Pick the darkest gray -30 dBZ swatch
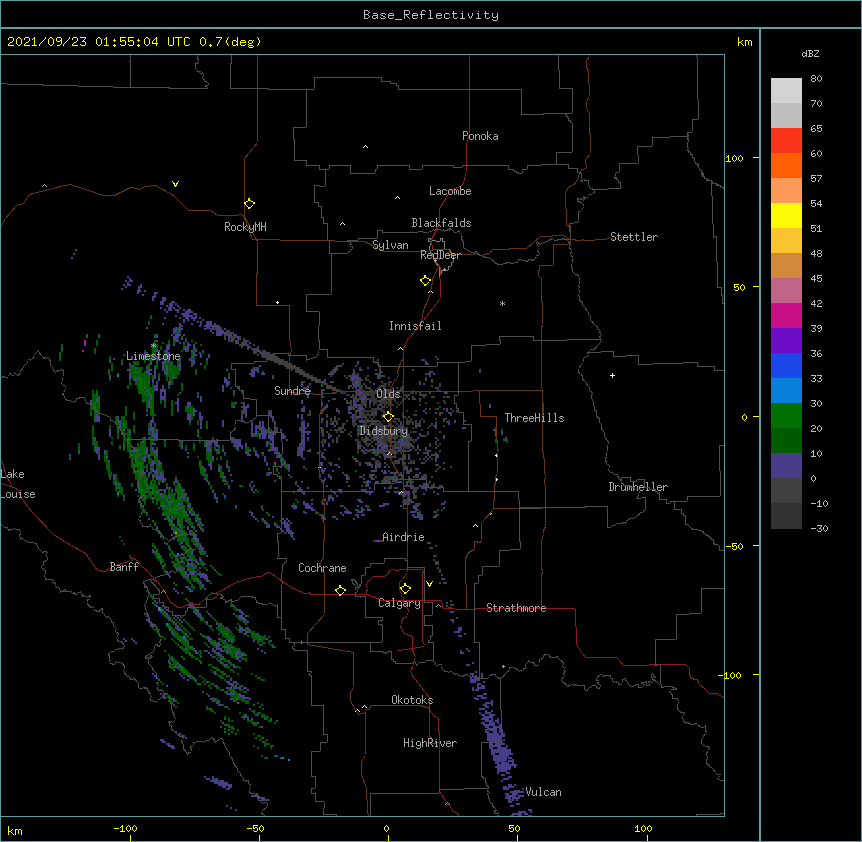This screenshot has height=842, width=862. coord(786,516)
